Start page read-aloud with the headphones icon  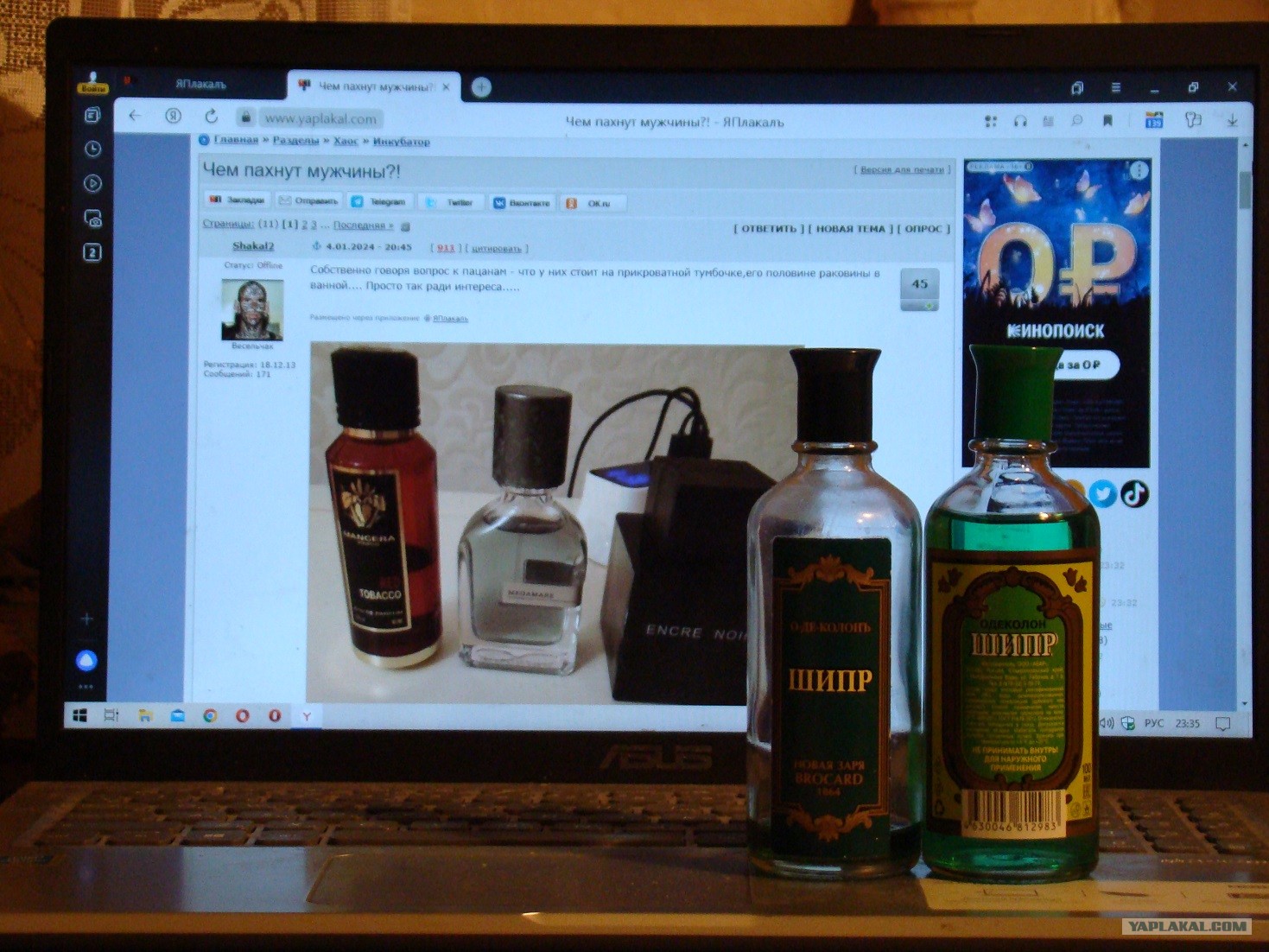click(1020, 122)
